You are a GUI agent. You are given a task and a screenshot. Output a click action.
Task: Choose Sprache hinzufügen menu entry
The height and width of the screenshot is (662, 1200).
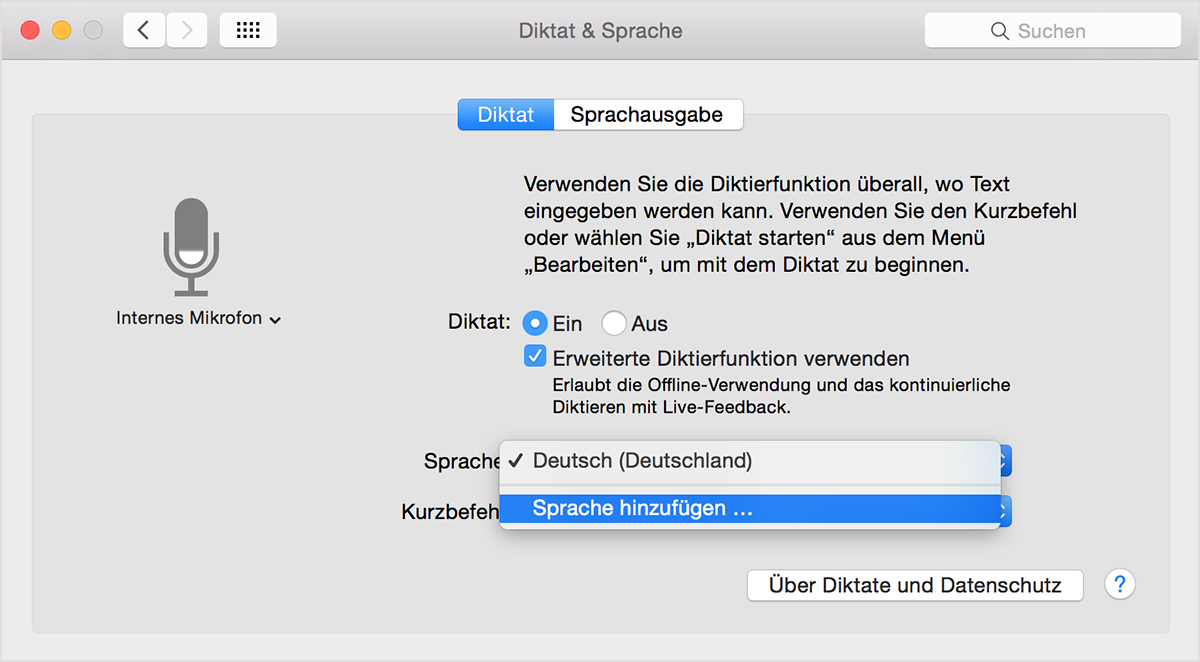642,509
